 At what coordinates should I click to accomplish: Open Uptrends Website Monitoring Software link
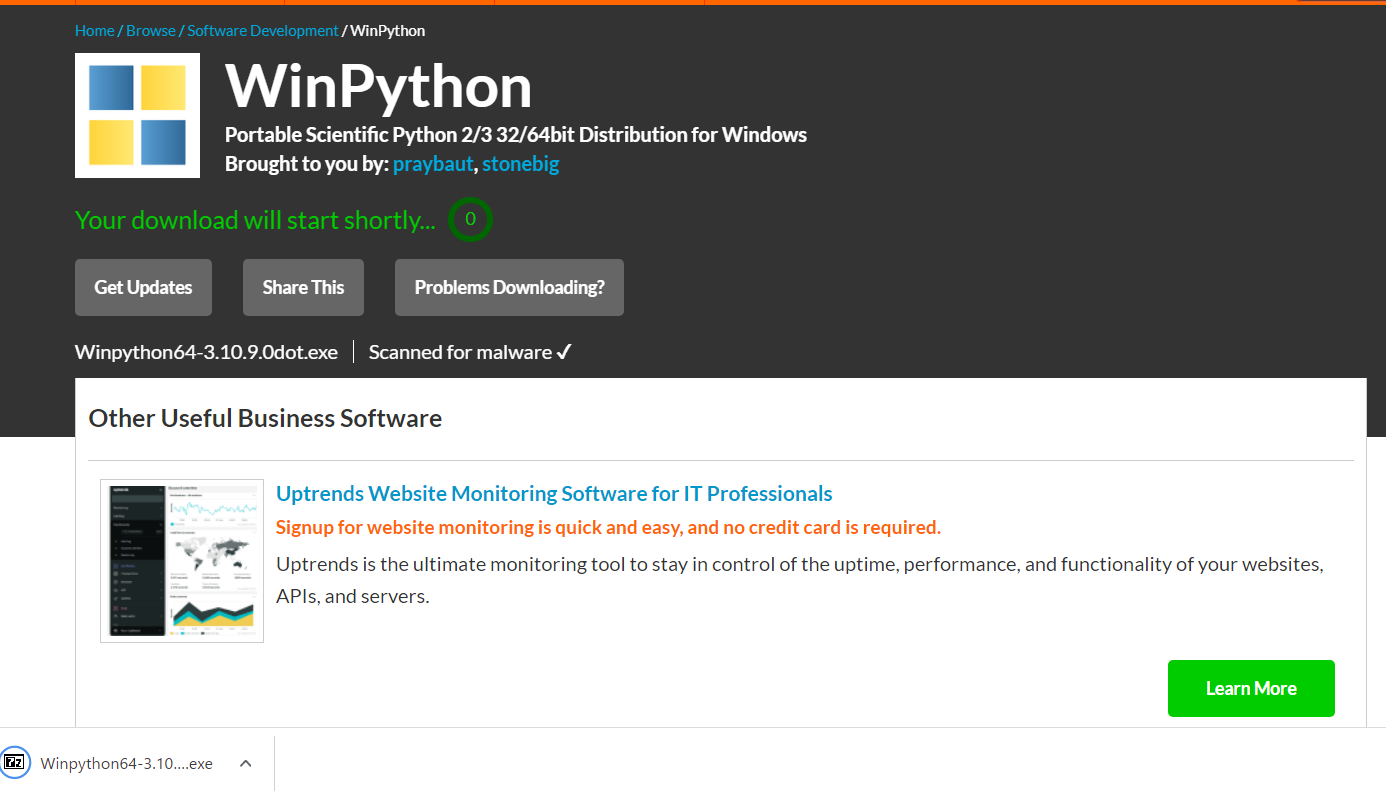click(554, 493)
